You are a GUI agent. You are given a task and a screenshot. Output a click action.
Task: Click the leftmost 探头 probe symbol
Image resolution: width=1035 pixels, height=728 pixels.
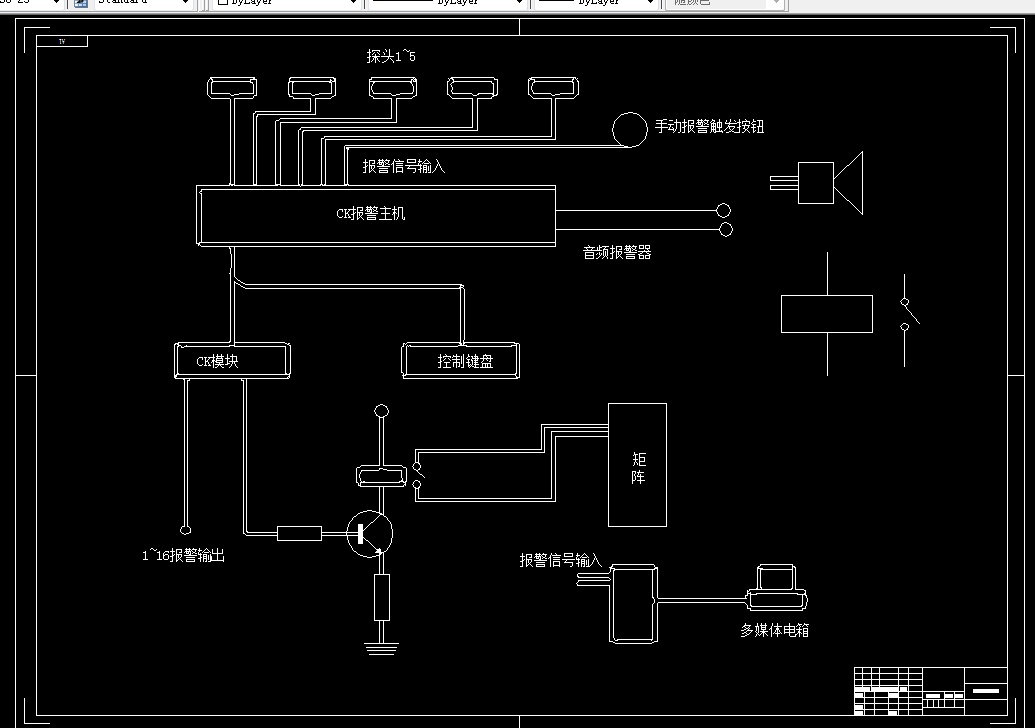point(232,85)
